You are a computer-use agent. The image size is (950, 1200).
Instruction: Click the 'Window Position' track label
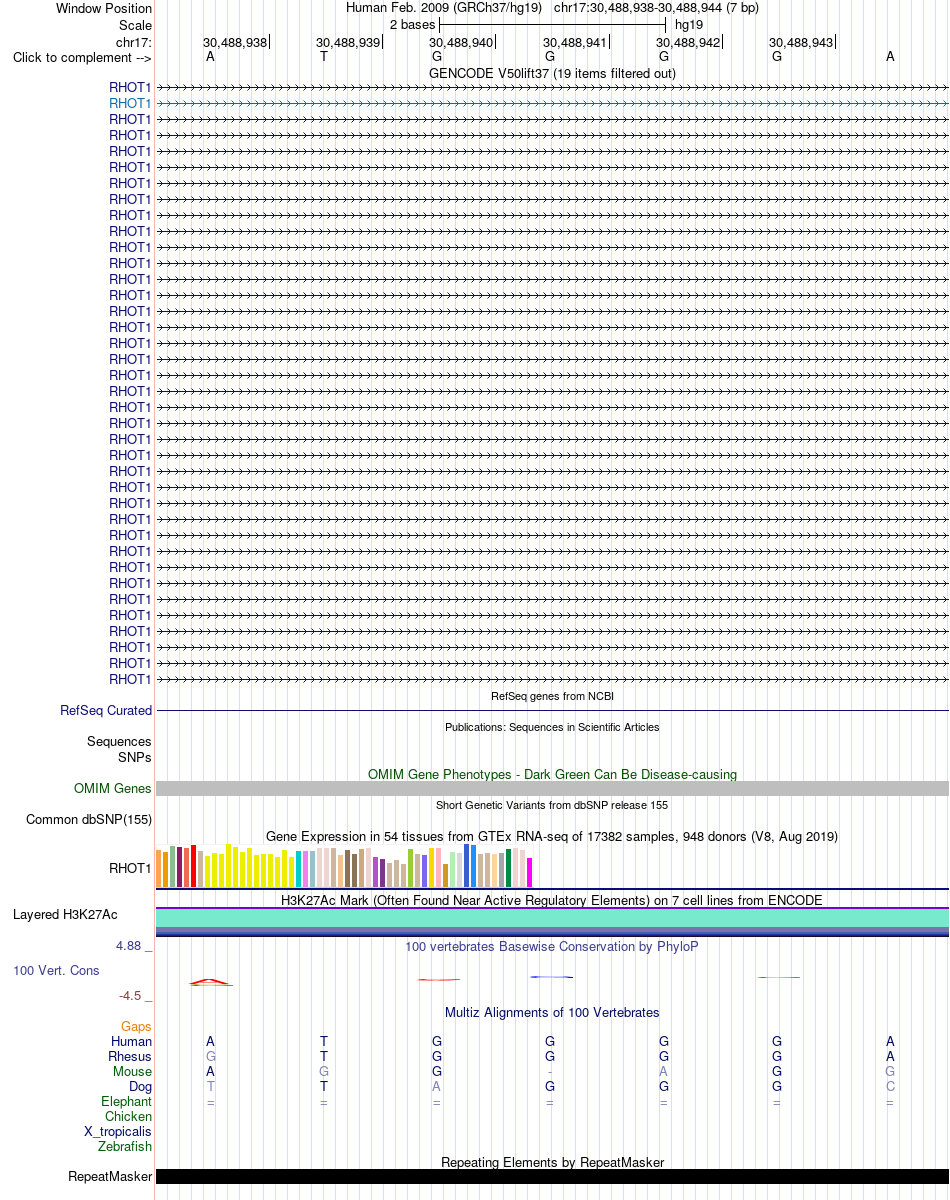(x=104, y=8)
